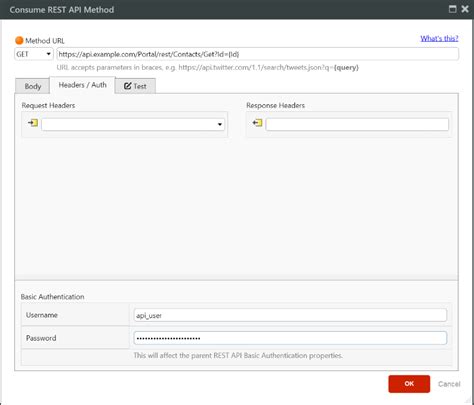Select the Headers / Auth tab

click(82, 85)
